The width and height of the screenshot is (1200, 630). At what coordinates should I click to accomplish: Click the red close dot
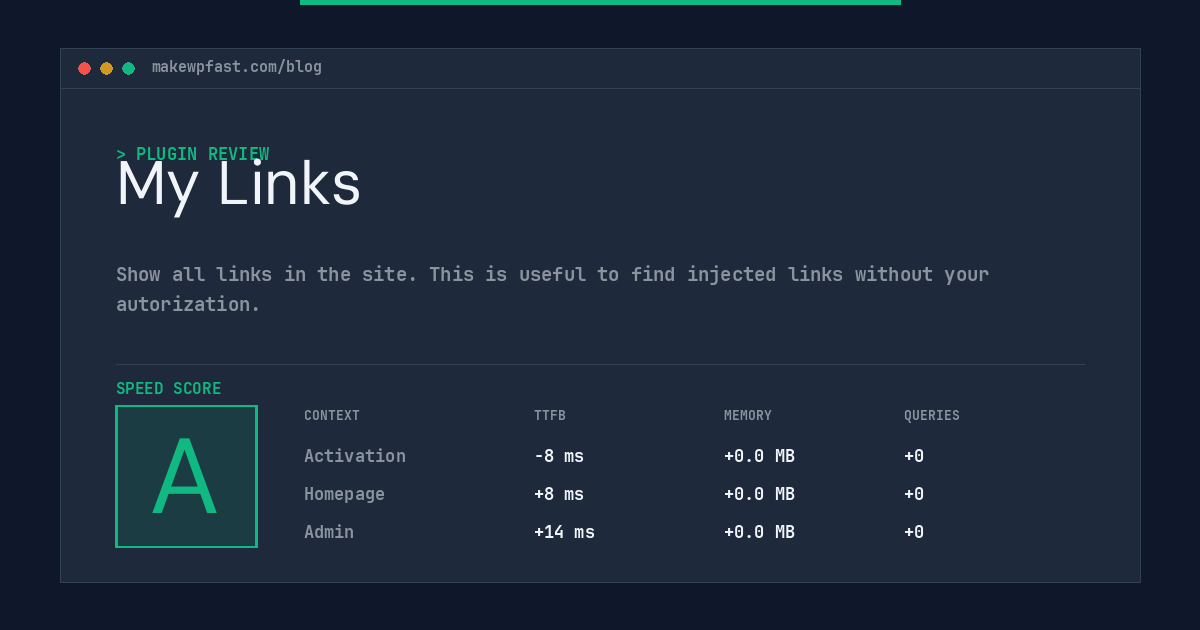[84, 68]
